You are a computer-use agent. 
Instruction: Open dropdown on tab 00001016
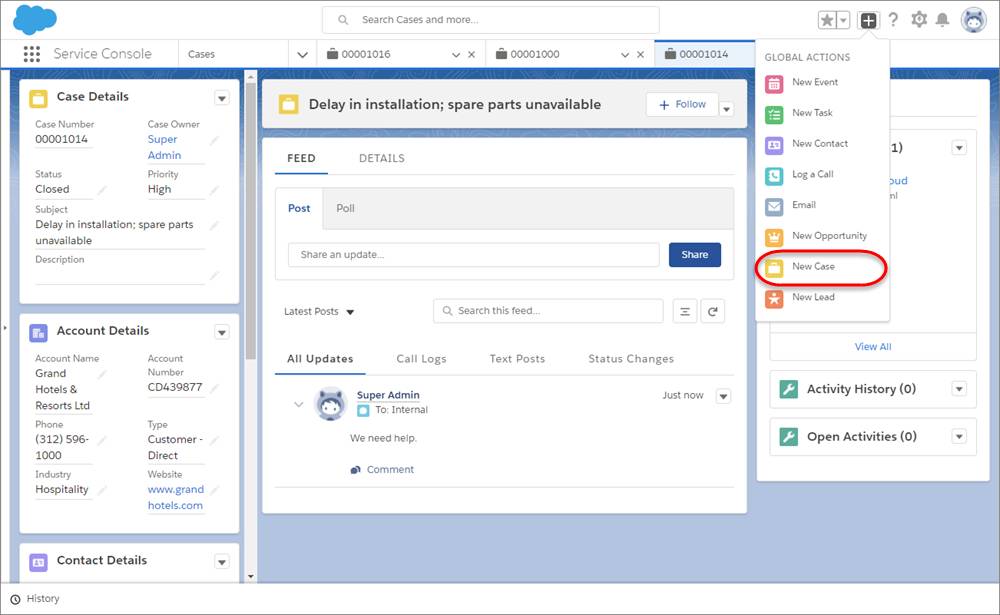(455, 55)
